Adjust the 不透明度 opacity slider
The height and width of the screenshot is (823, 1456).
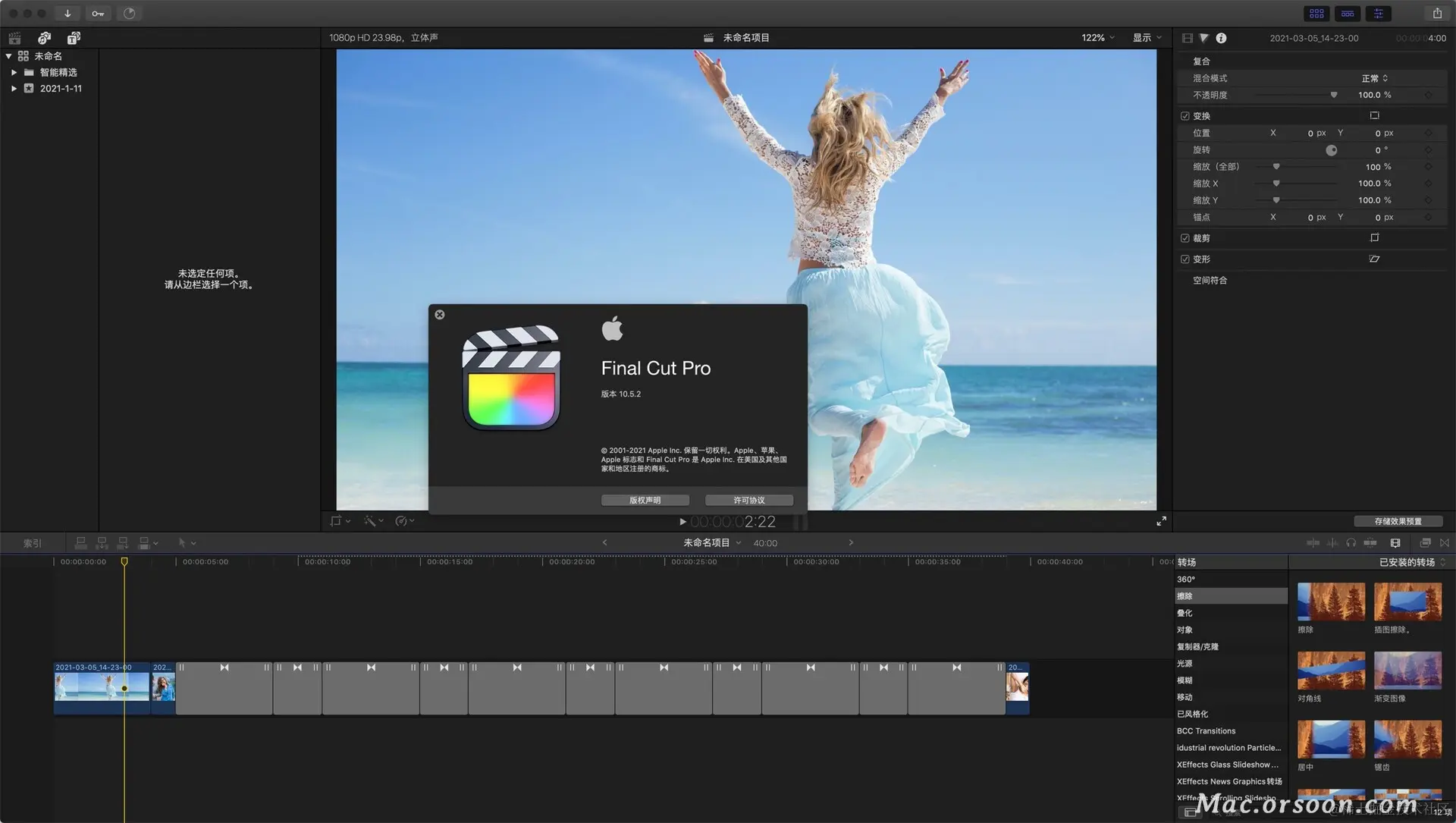pyautogui.click(x=1333, y=95)
